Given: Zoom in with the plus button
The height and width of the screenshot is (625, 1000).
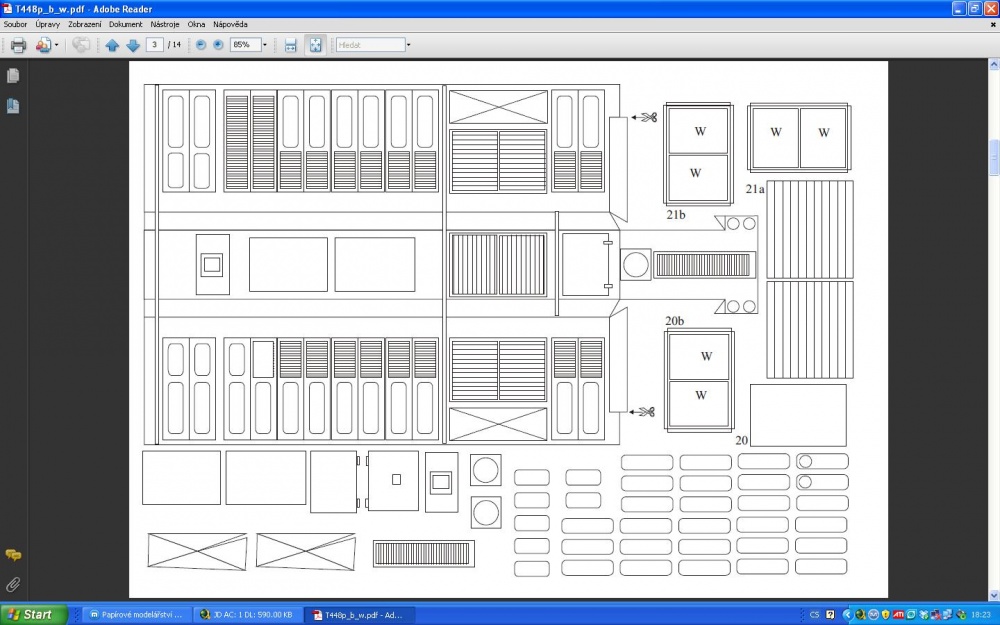Looking at the screenshot, I should click(x=218, y=45).
